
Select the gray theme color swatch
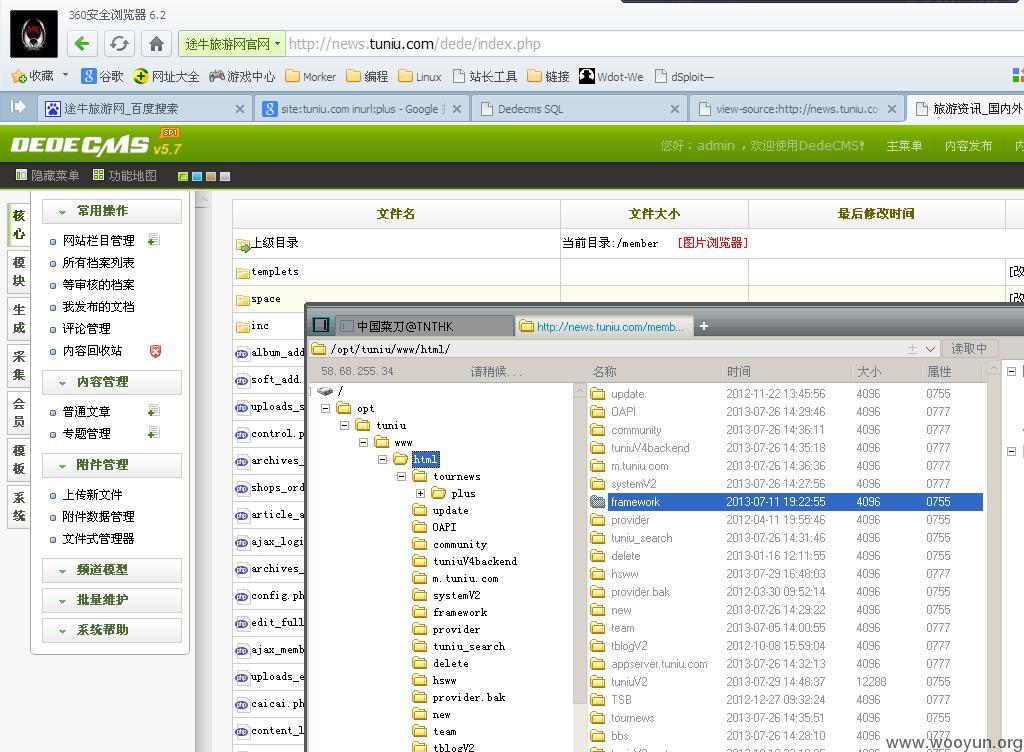(225, 176)
